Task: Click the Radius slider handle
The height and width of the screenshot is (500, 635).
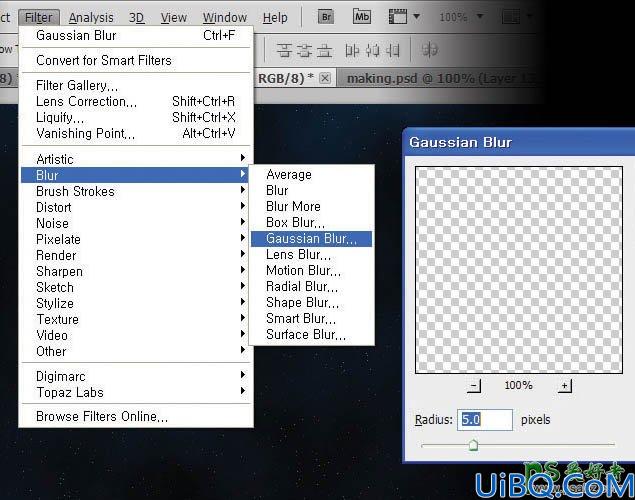Action: 473,445
